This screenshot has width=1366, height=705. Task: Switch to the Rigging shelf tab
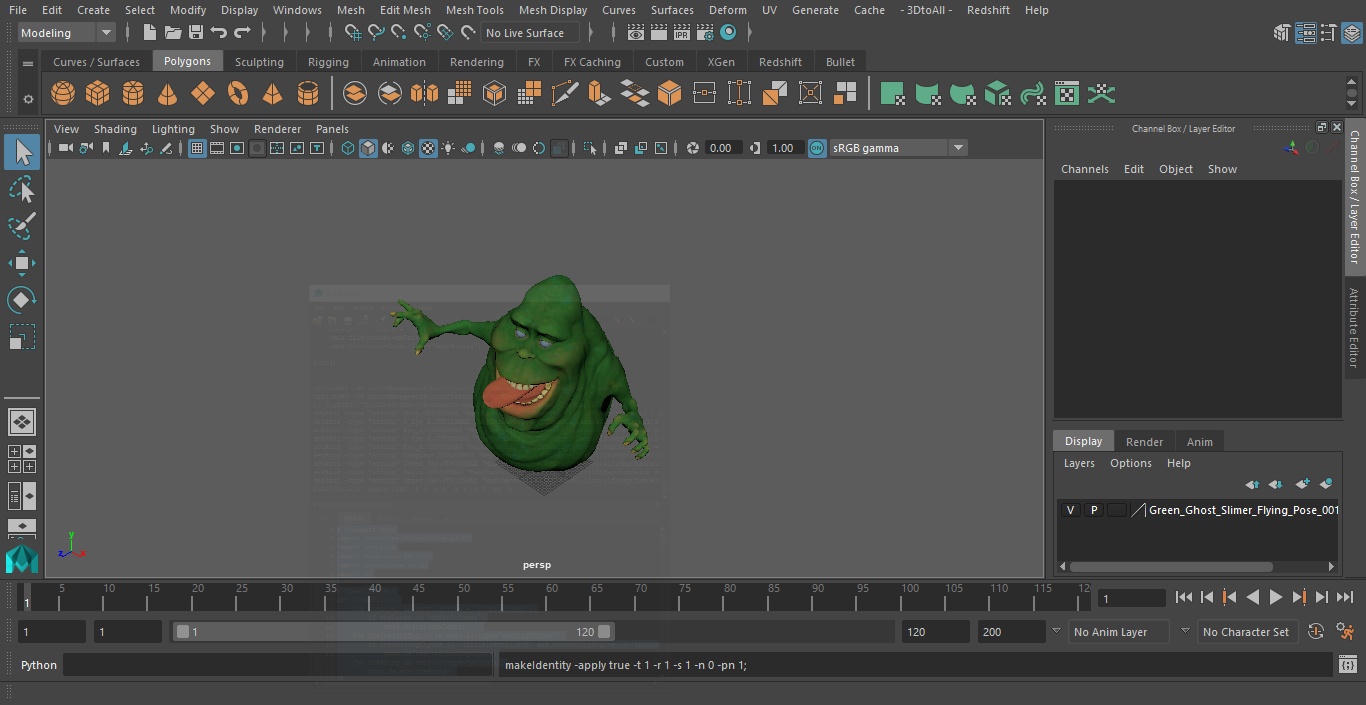pyautogui.click(x=328, y=62)
